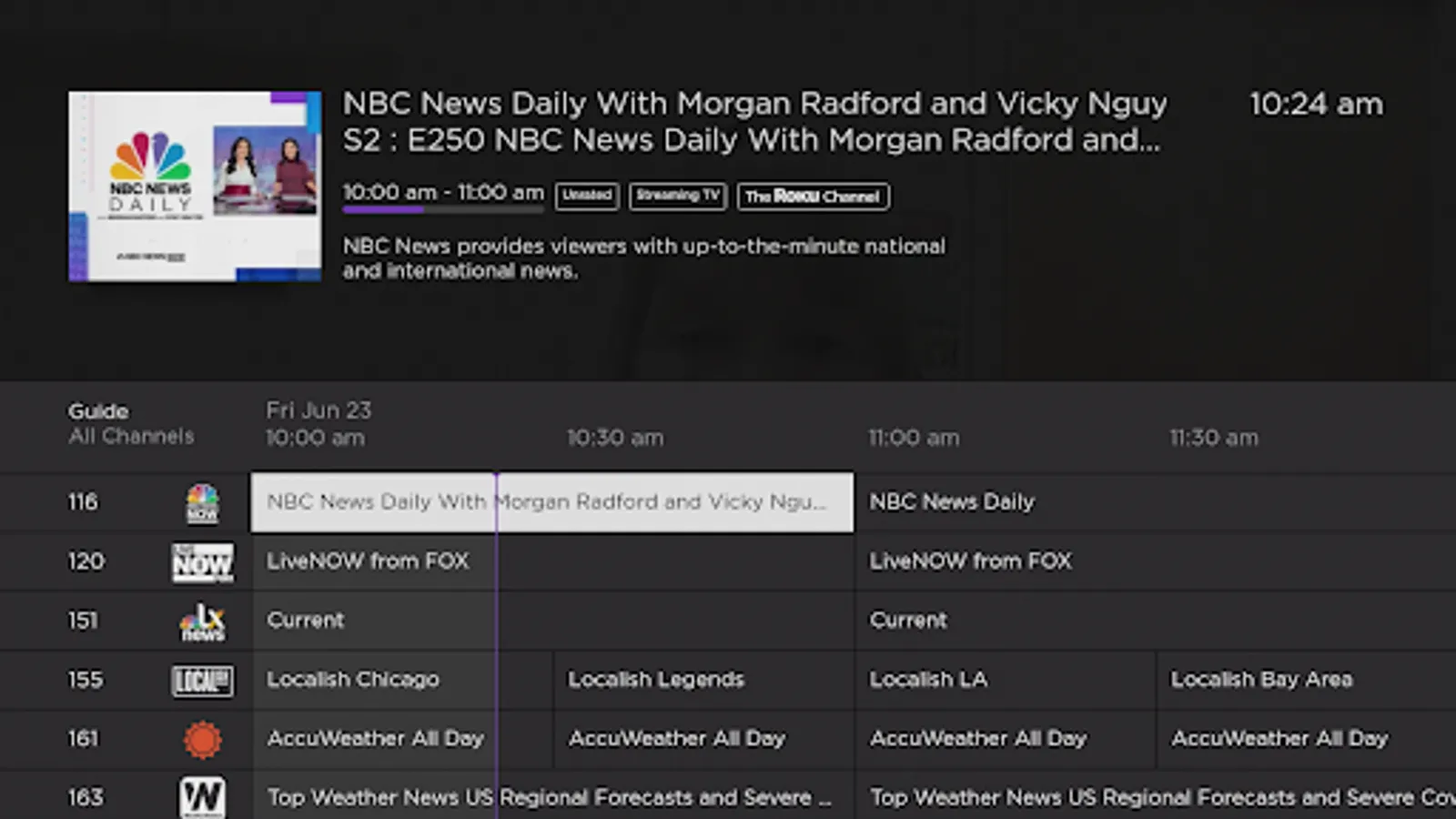Open the AccuWeather sun logo channel

coord(203,740)
